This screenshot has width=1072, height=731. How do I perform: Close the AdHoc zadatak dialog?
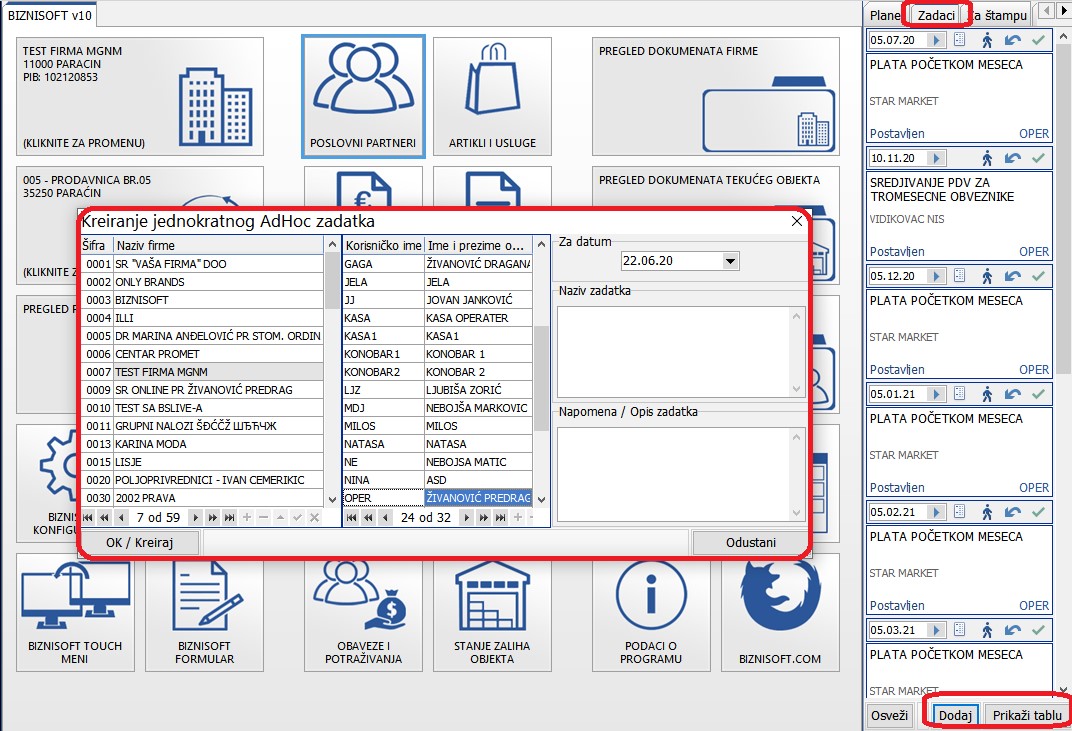796,222
